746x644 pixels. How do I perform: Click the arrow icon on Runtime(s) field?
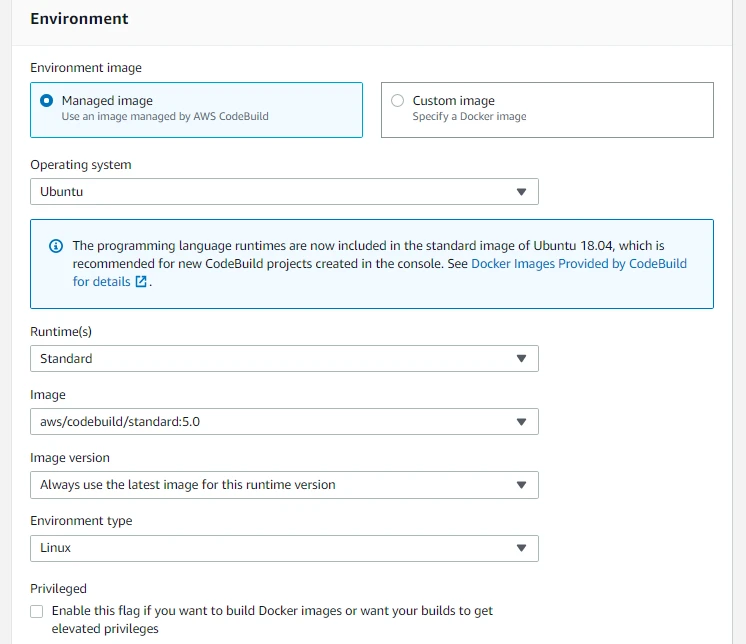tap(521, 359)
